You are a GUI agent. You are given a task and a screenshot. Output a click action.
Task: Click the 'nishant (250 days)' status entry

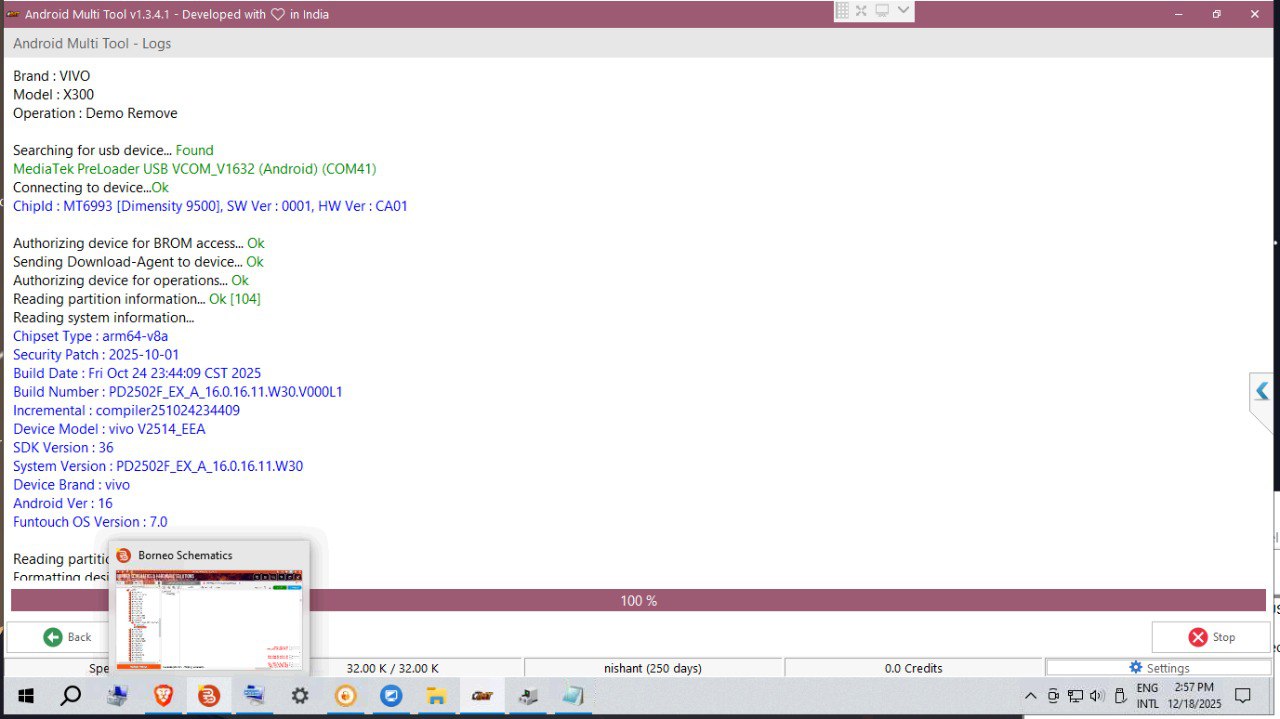click(x=653, y=668)
